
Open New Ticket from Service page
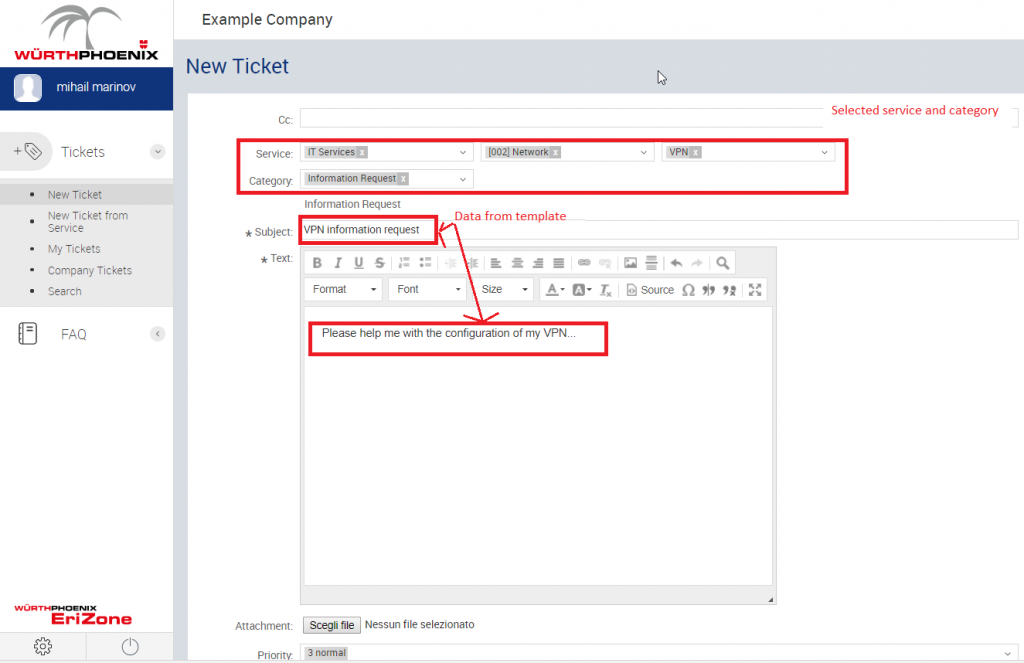(87, 221)
